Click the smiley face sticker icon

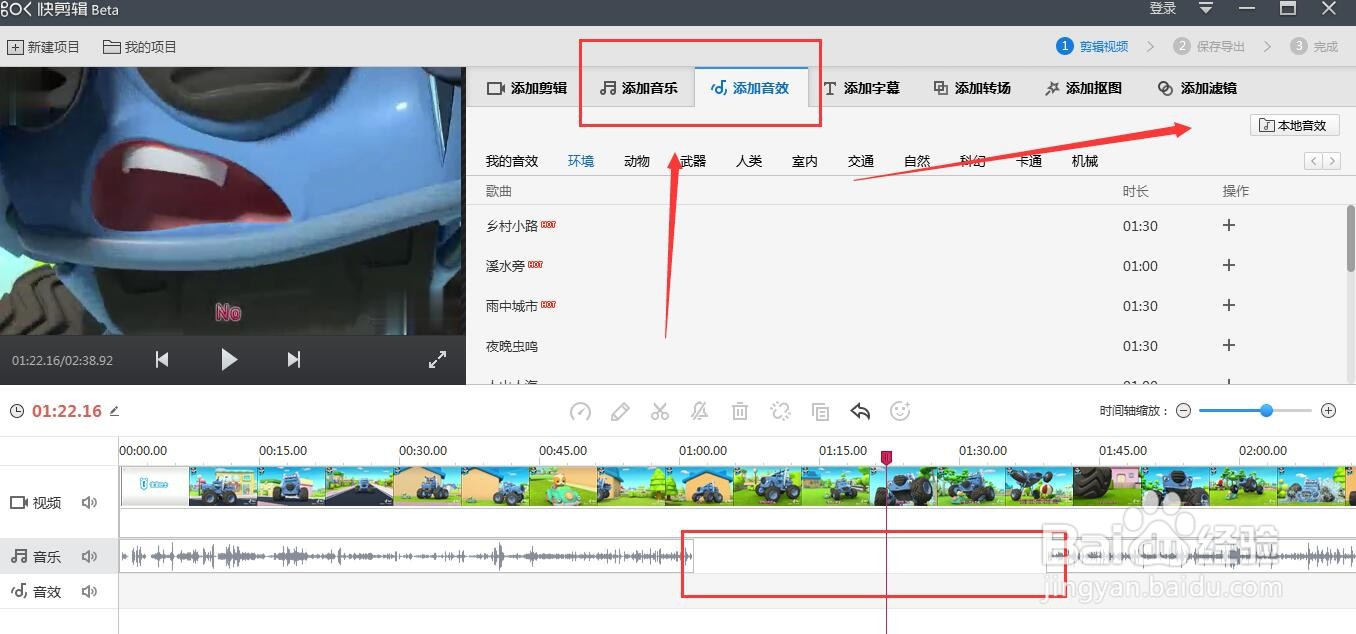point(900,411)
